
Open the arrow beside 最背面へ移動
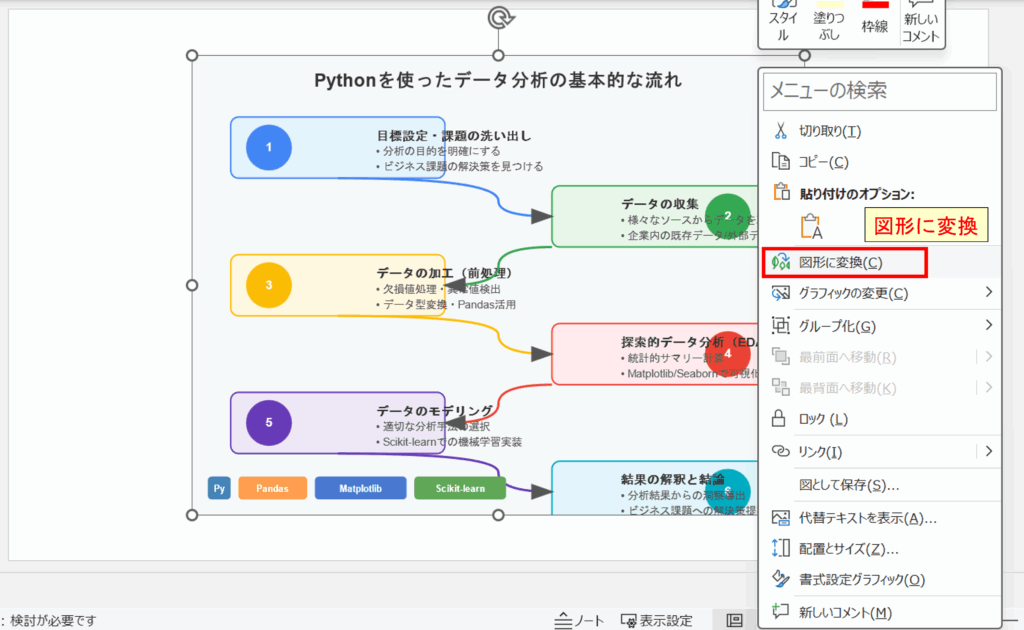(x=989, y=388)
